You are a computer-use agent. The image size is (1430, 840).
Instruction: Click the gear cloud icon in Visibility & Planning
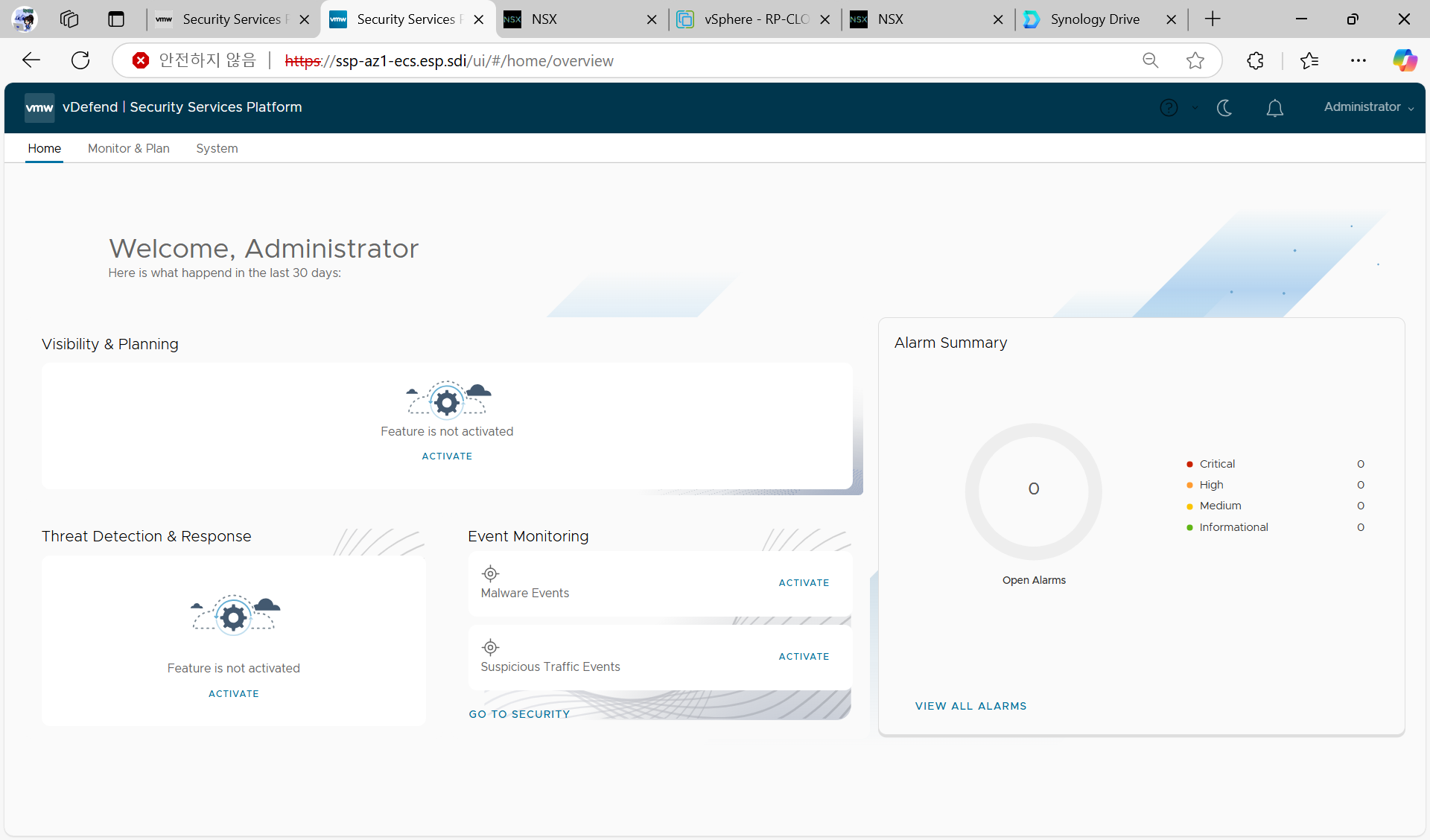tap(448, 400)
